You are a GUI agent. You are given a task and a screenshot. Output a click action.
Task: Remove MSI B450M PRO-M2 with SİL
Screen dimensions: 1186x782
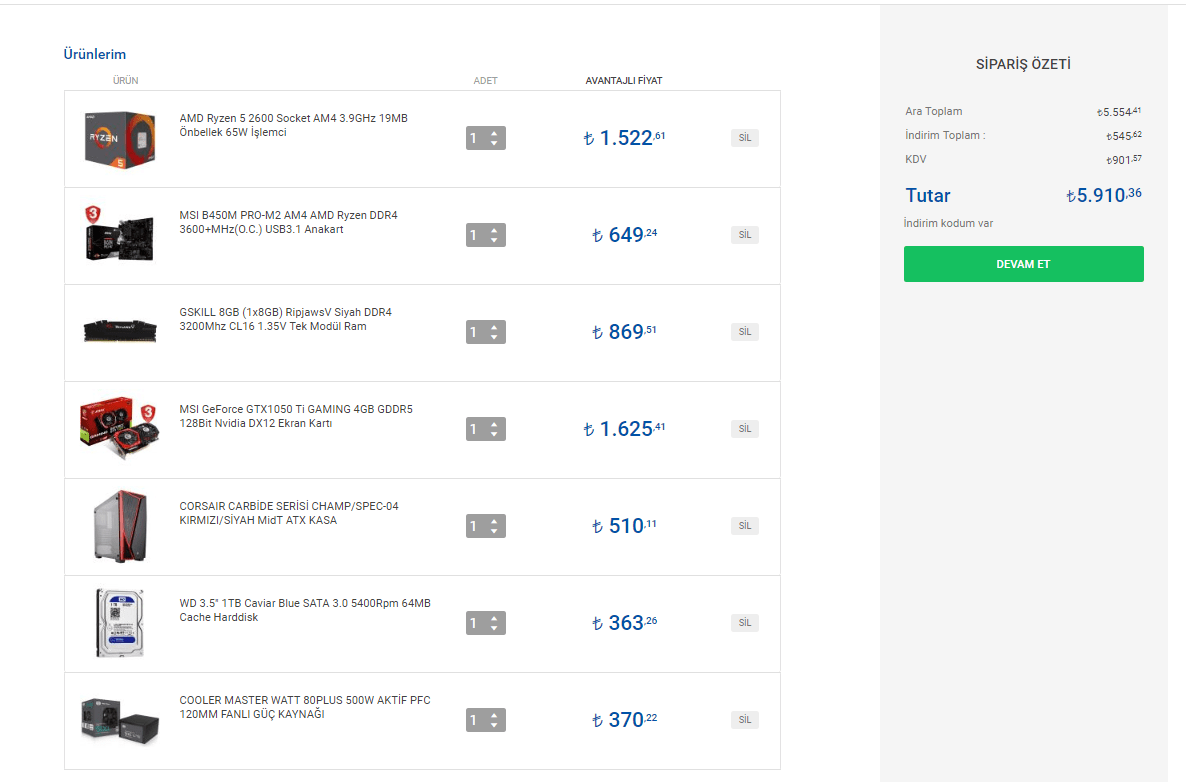(745, 234)
